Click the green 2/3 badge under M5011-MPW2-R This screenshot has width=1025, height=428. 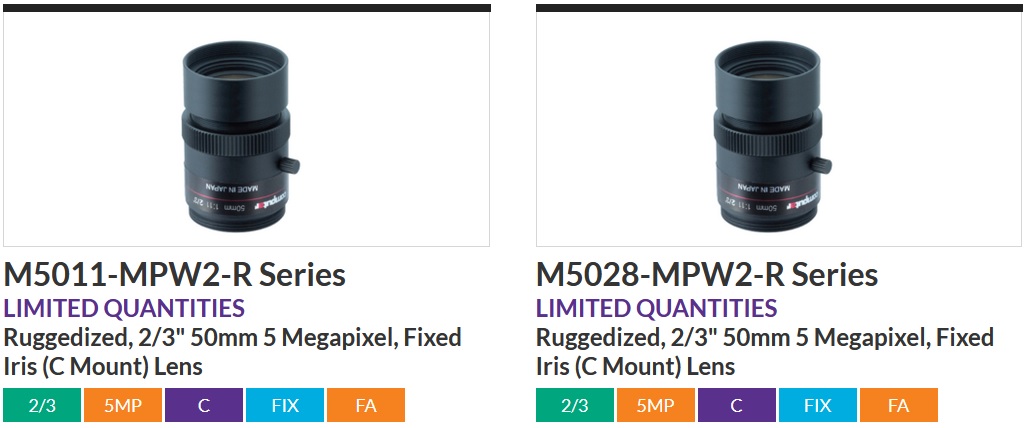[x=42, y=405]
